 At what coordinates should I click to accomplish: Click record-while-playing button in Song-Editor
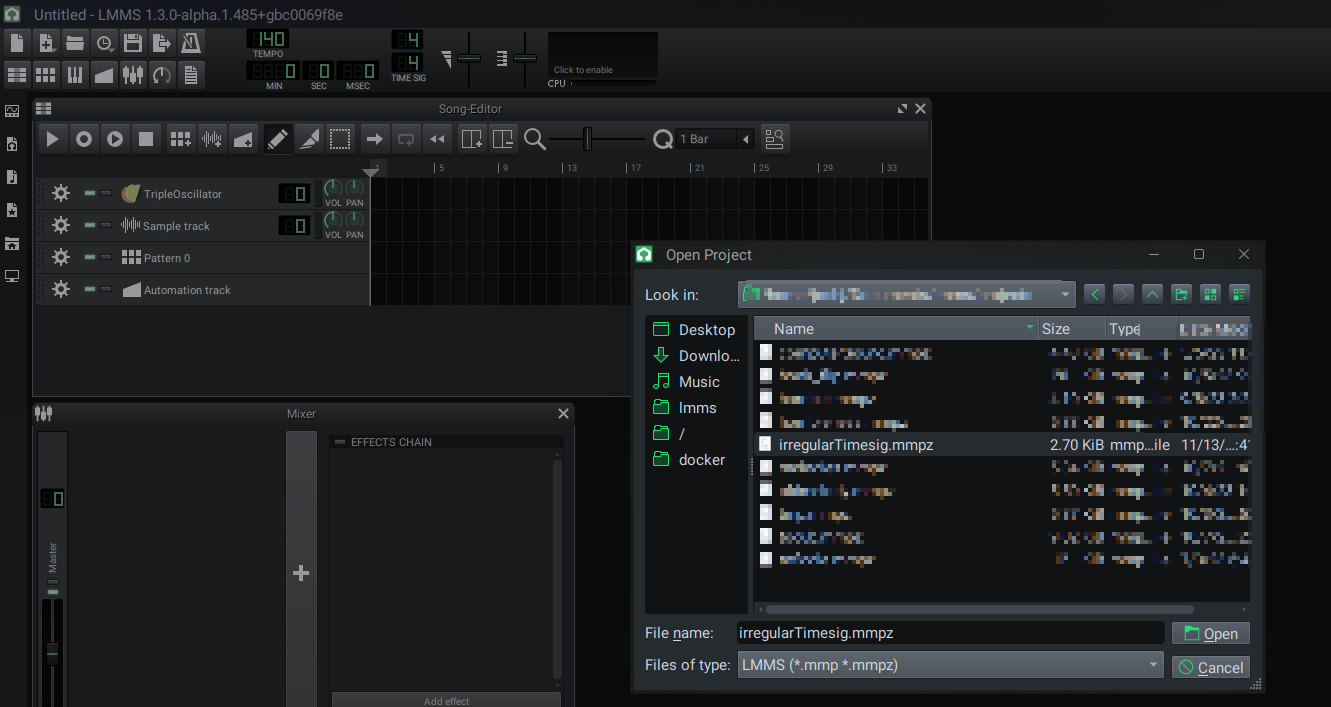(115, 139)
